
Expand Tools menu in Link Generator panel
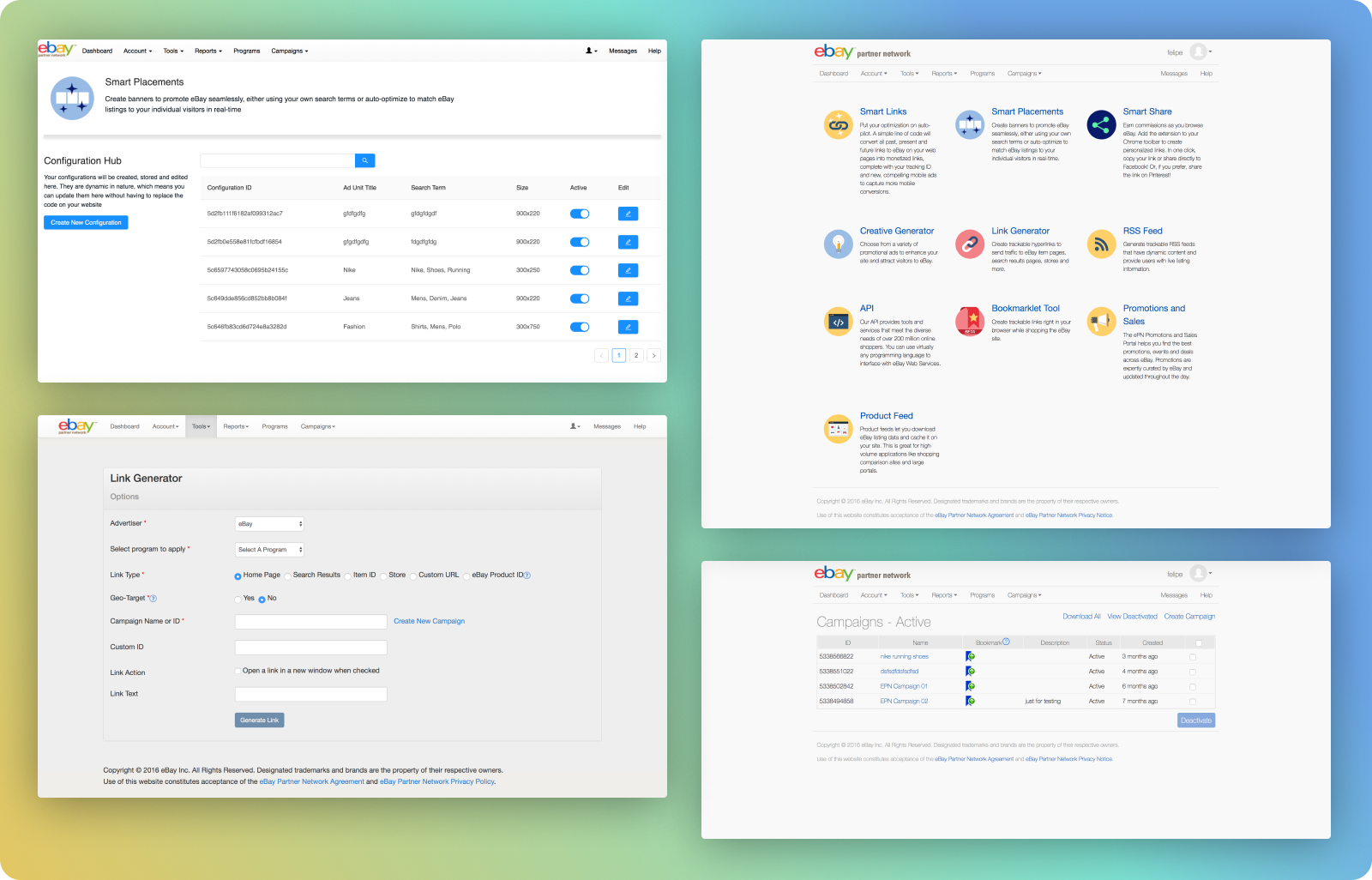(201, 426)
